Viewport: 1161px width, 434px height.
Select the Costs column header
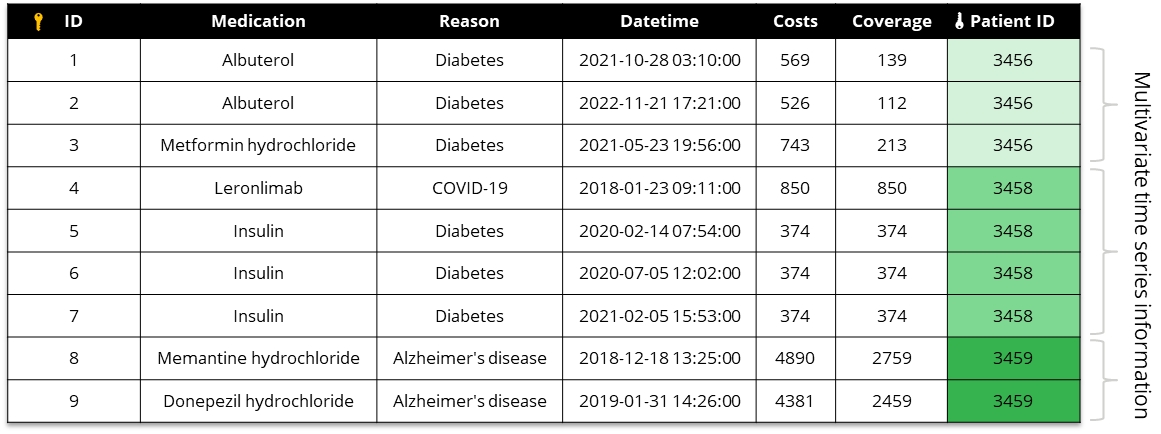tap(795, 21)
